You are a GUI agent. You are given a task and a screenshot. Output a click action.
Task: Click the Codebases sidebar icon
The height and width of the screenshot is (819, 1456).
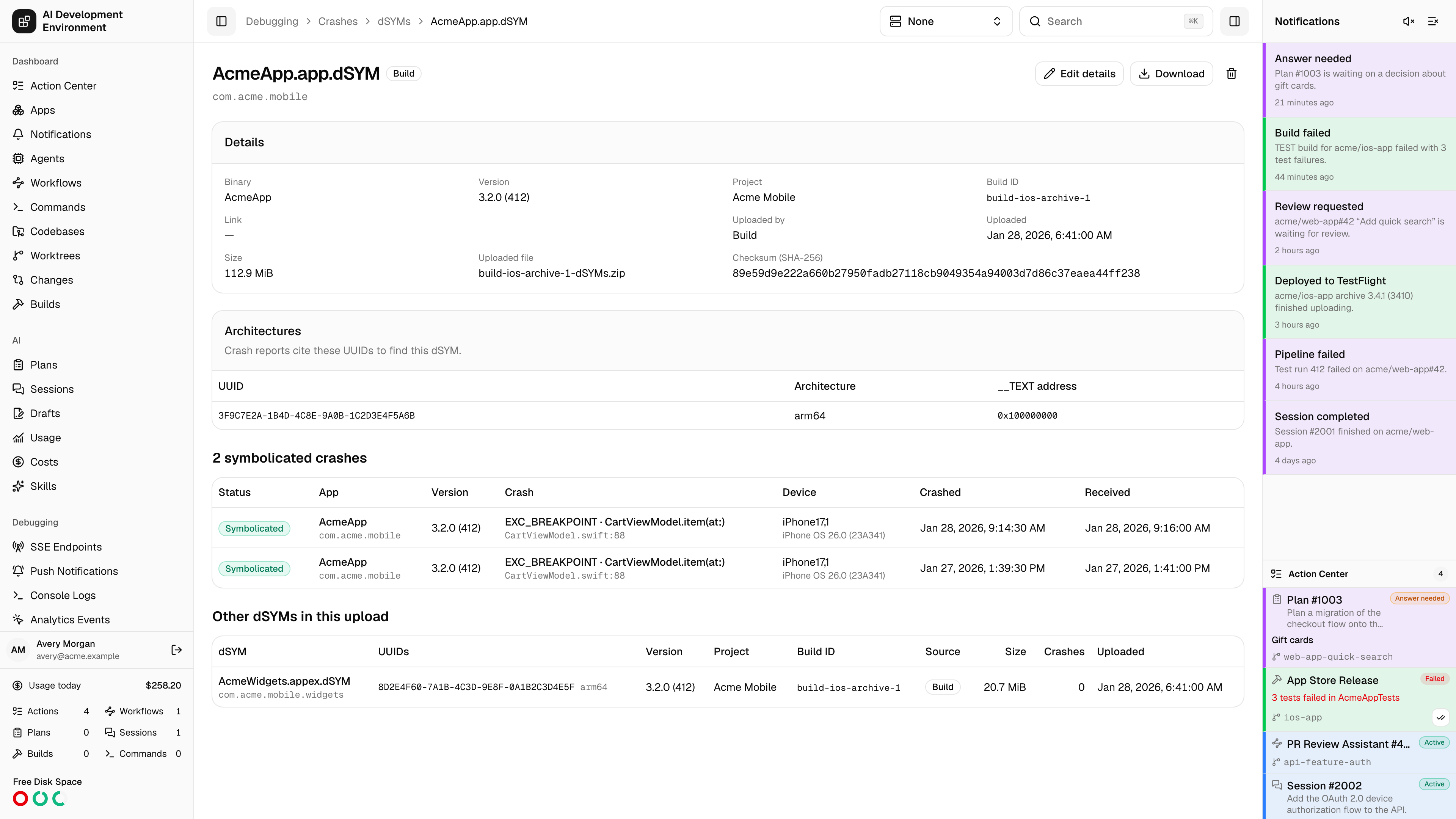tap(18, 231)
